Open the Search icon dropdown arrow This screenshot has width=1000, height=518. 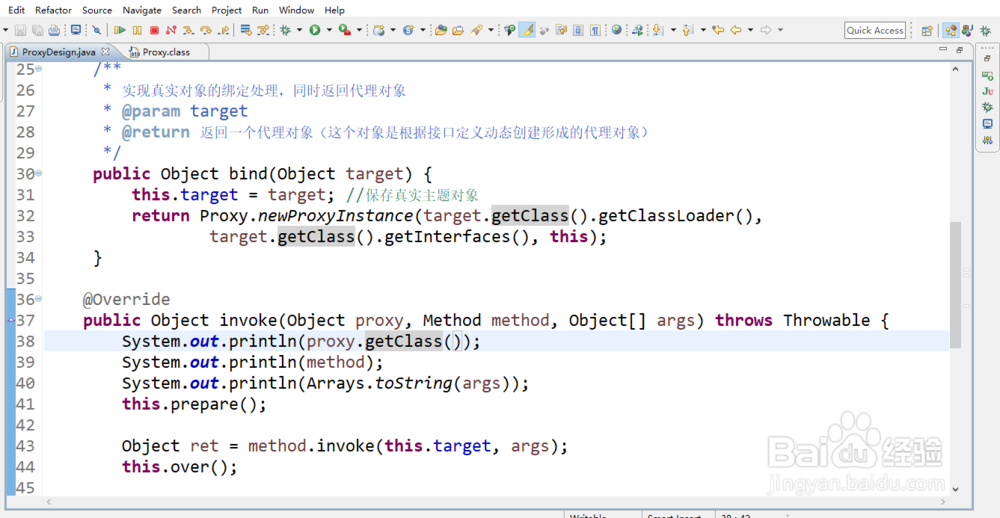pos(490,30)
